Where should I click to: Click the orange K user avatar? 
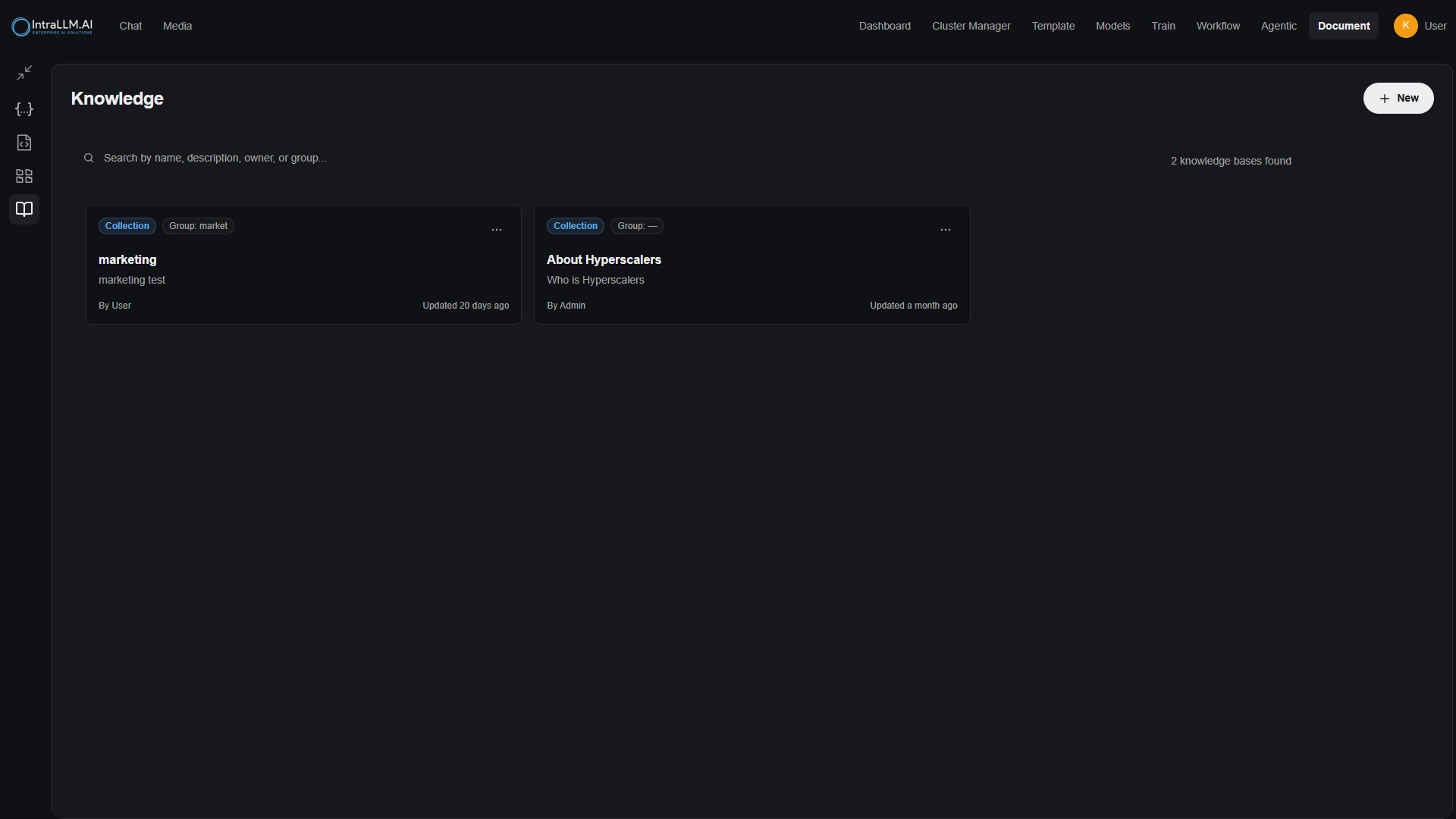(x=1405, y=26)
